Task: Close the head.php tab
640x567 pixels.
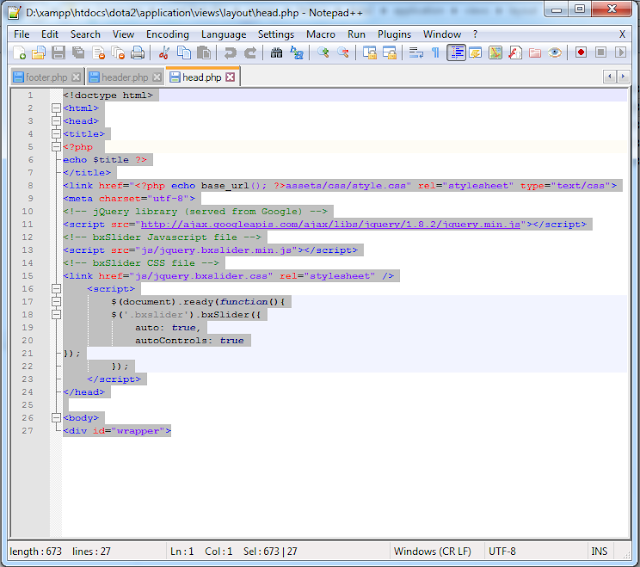Action: [231, 77]
